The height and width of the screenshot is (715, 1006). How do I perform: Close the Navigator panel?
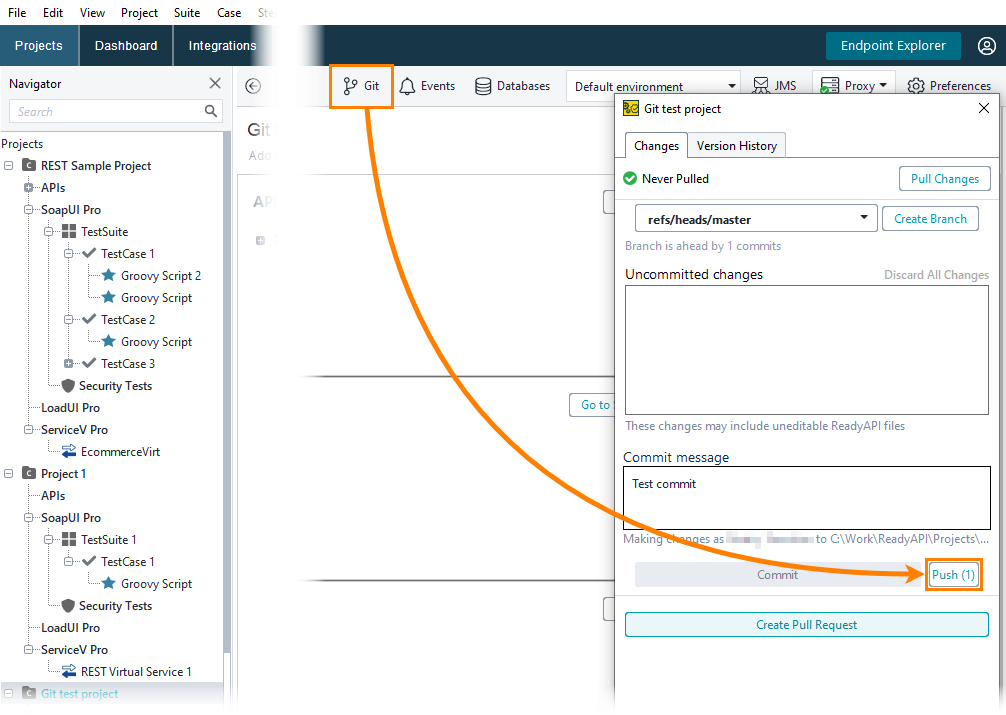pos(215,83)
